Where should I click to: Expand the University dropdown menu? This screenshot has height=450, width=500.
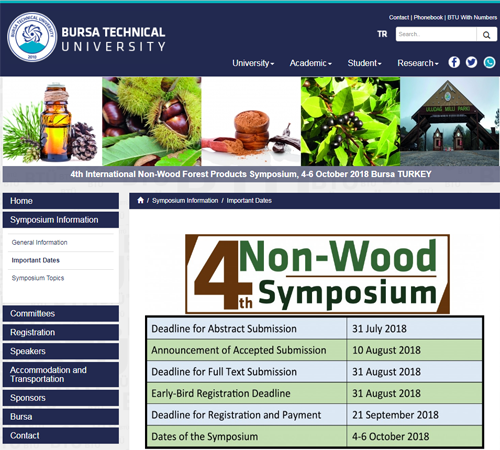253,63
